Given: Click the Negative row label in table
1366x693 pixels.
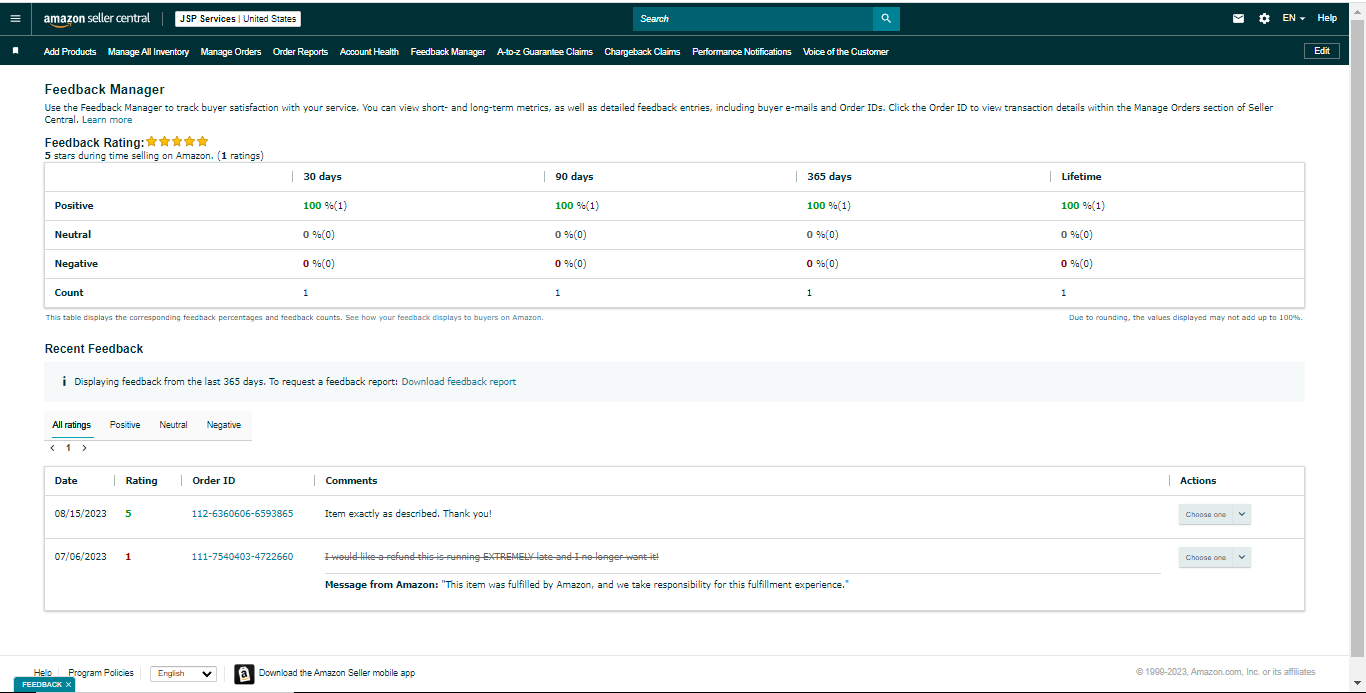Looking at the screenshot, I should coord(76,264).
